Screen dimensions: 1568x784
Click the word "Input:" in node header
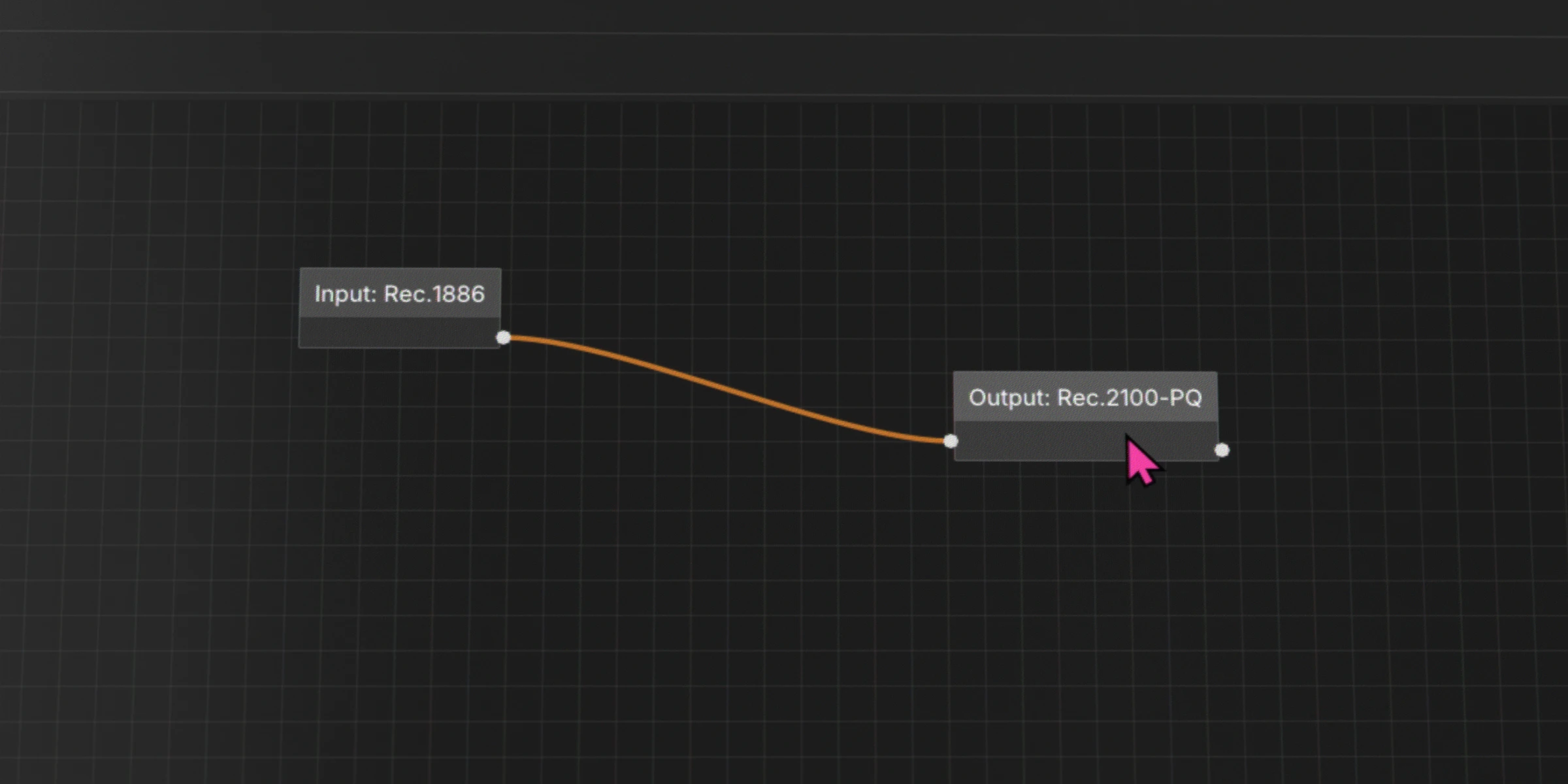(x=346, y=294)
